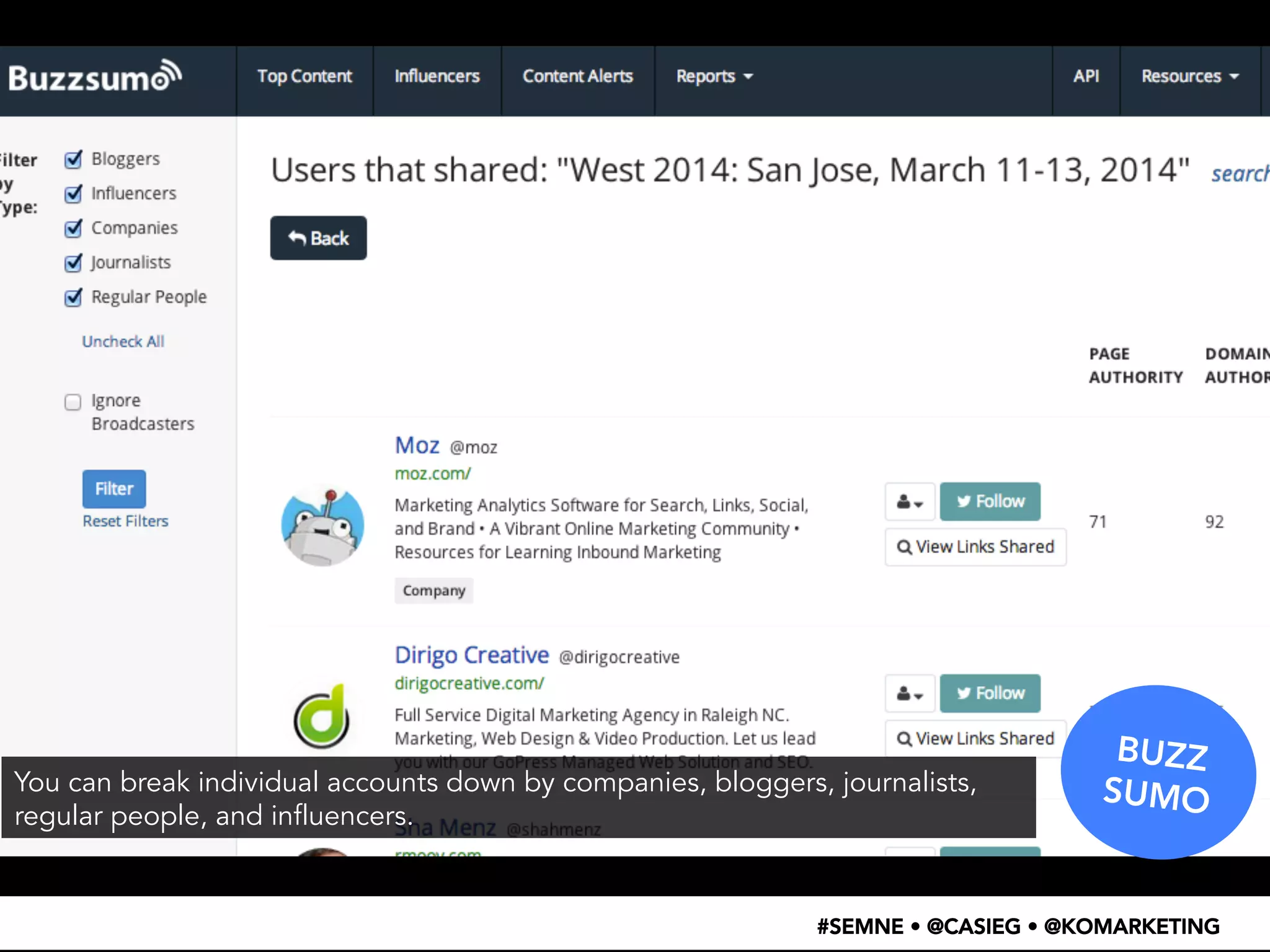Uncheck the Regular People filter checkbox
The image size is (1270, 952).
(73, 298)
